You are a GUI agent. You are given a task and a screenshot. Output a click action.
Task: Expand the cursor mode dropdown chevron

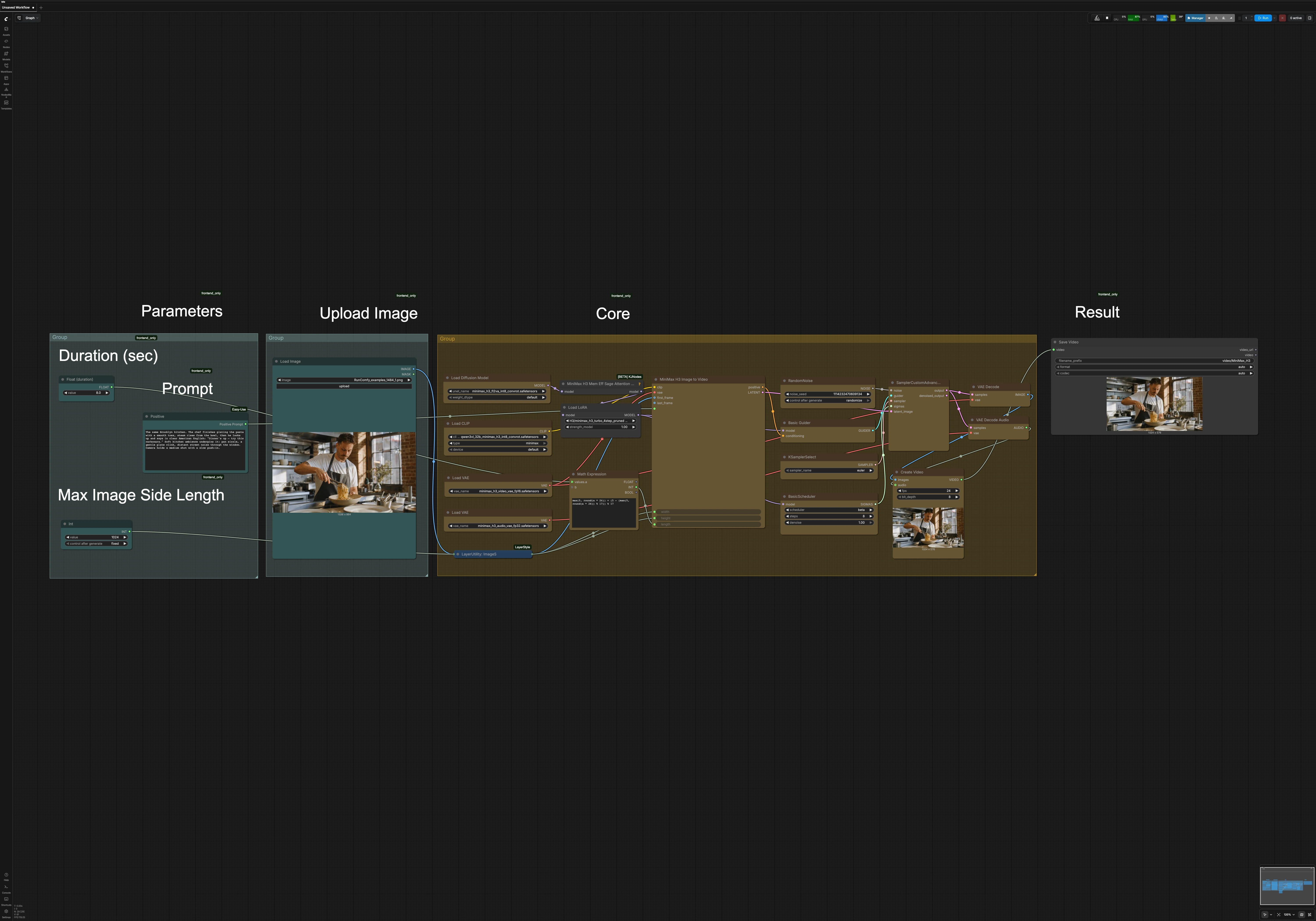pyautogui.click(x=1271, y=915)
